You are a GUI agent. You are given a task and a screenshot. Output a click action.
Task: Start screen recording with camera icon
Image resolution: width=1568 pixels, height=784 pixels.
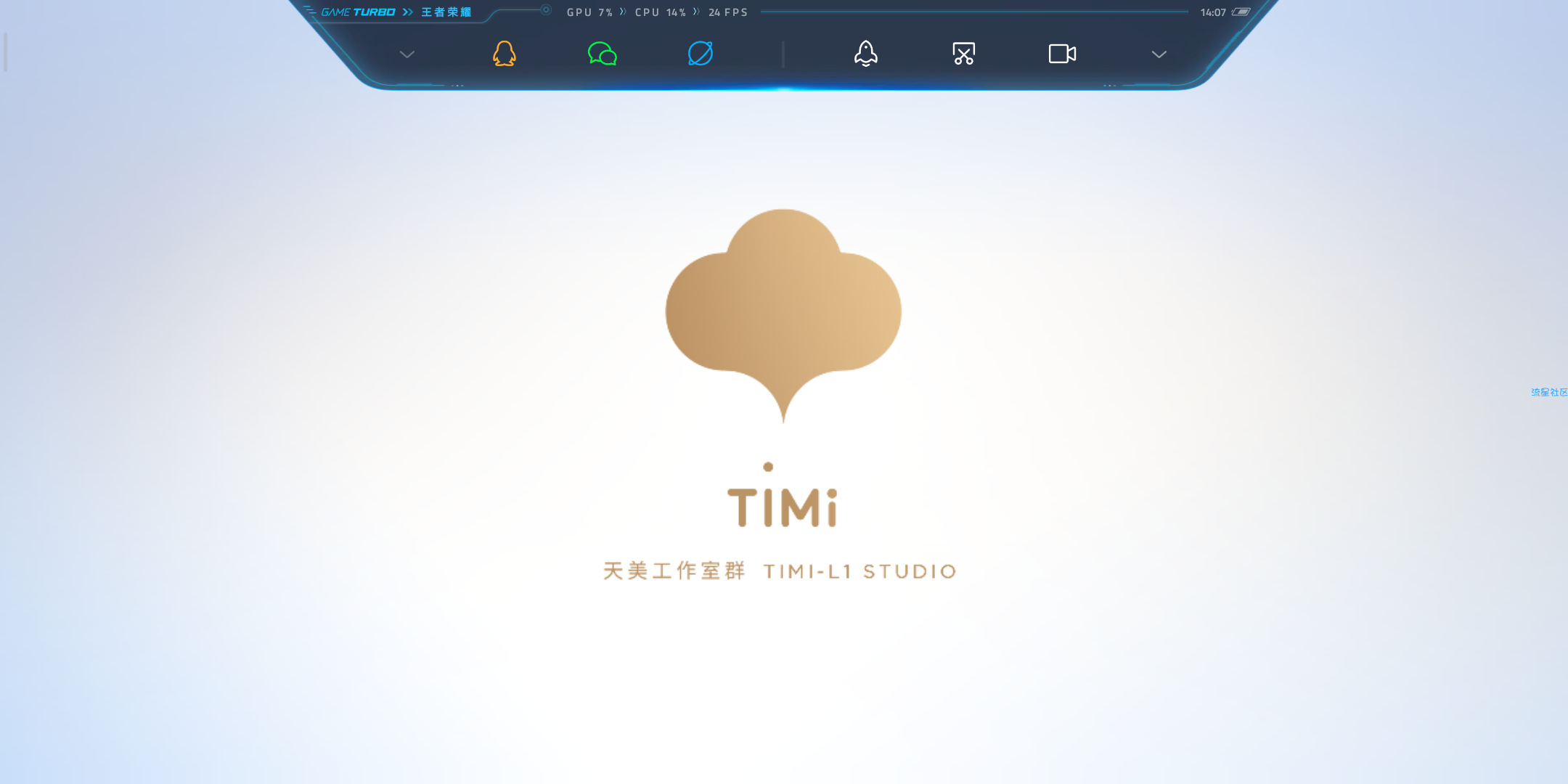pyautogui.click(x=1062, y=54)
